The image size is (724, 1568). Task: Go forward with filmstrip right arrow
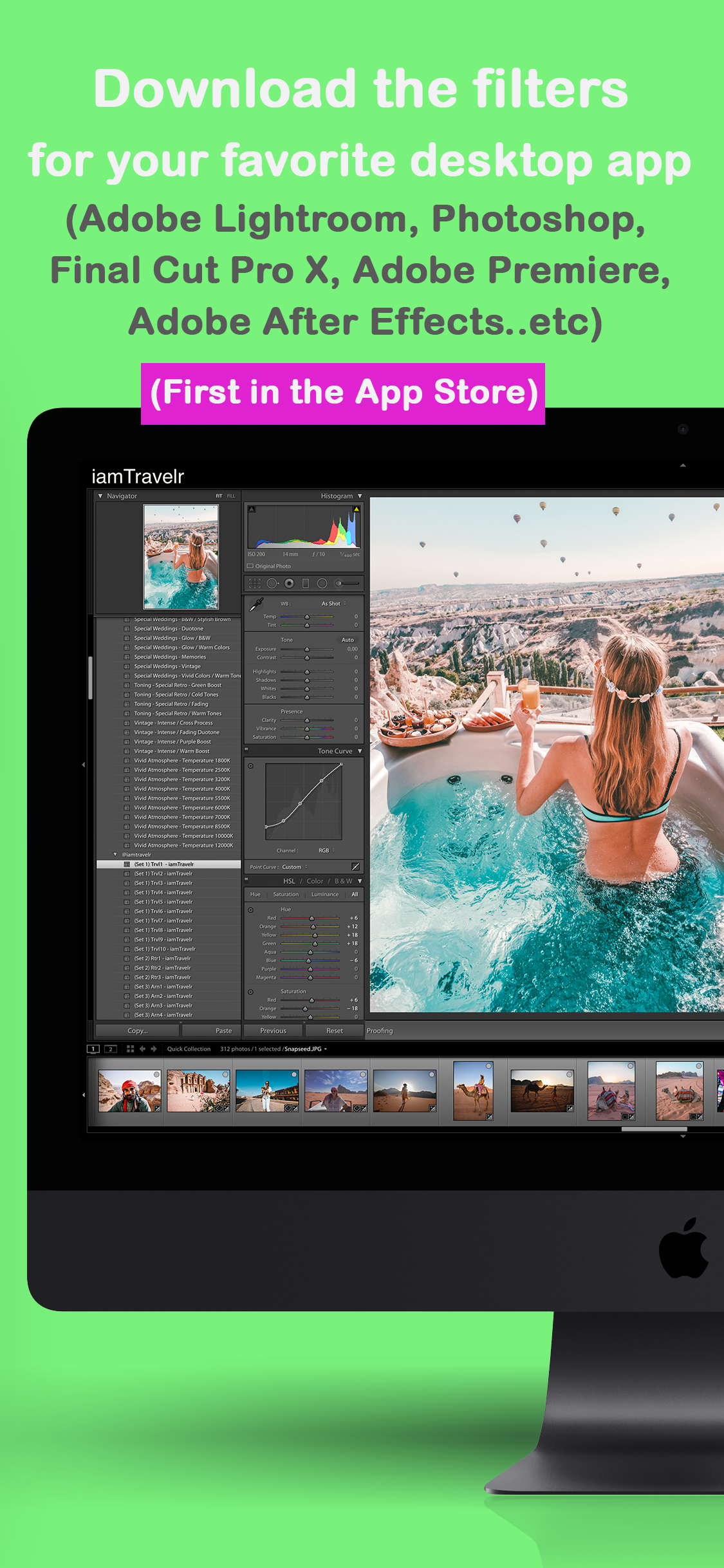tap(154, 1049)
